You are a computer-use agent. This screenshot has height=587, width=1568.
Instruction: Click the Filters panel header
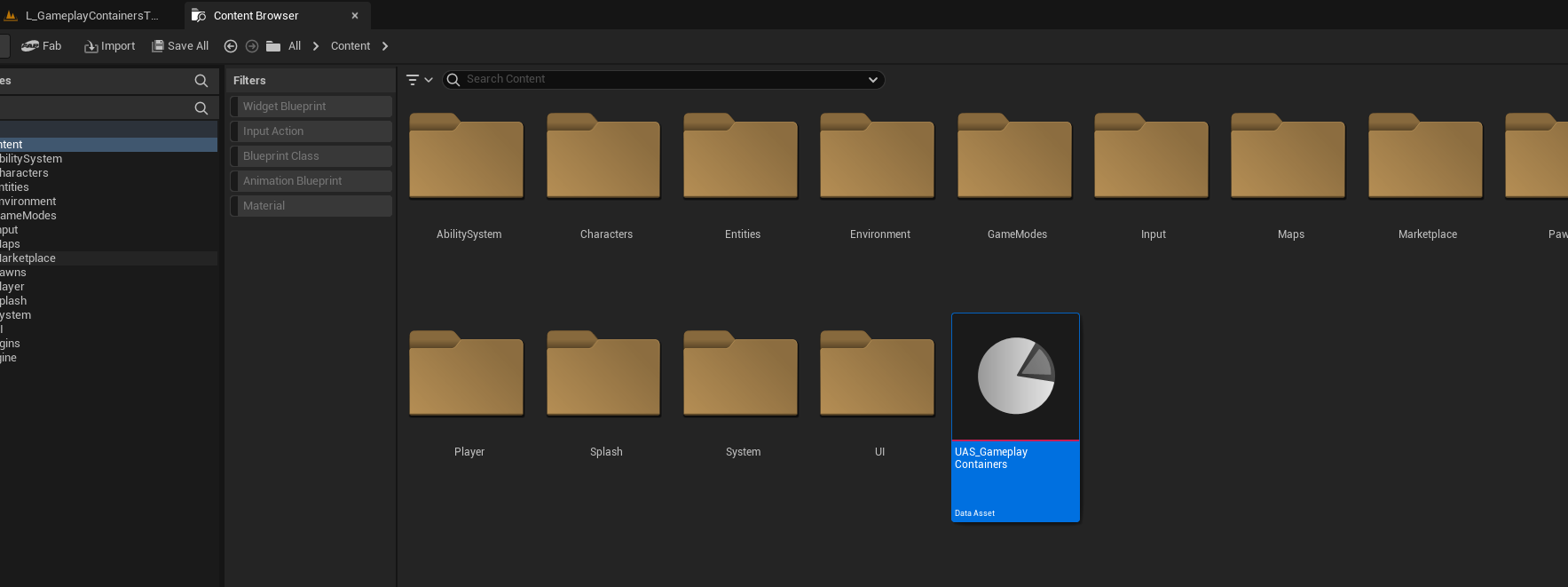(310, 81)
